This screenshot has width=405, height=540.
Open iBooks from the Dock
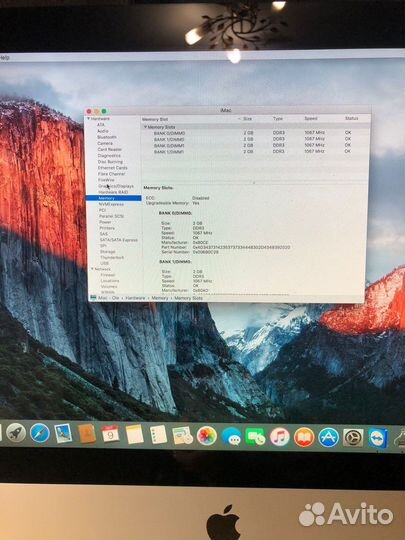click(x=304, y=437)
